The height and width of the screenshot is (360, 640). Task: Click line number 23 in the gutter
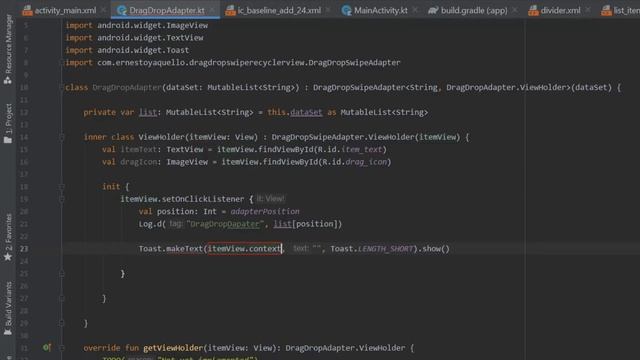pyautogui.click(x=24, y=249)
